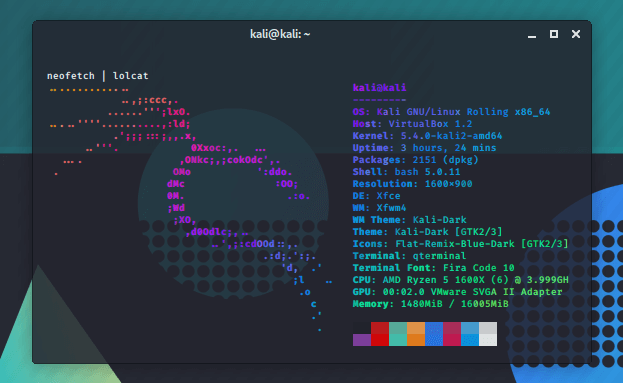Click the kali@kali: ~ window title
This screenshot has height=383, width=623.
pos(280,35)
